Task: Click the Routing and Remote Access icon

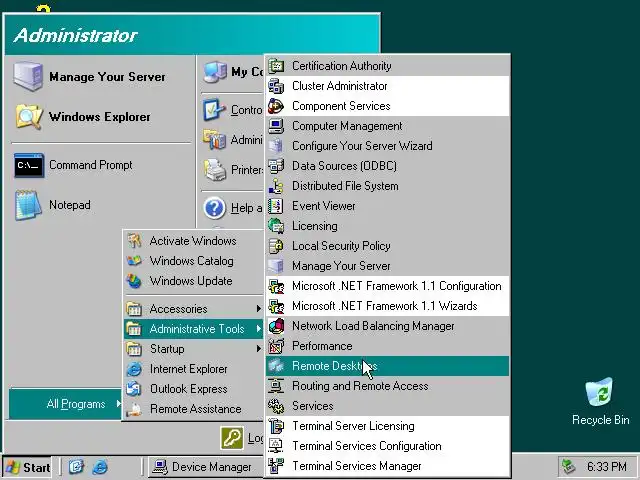Action: click(276, 386)
